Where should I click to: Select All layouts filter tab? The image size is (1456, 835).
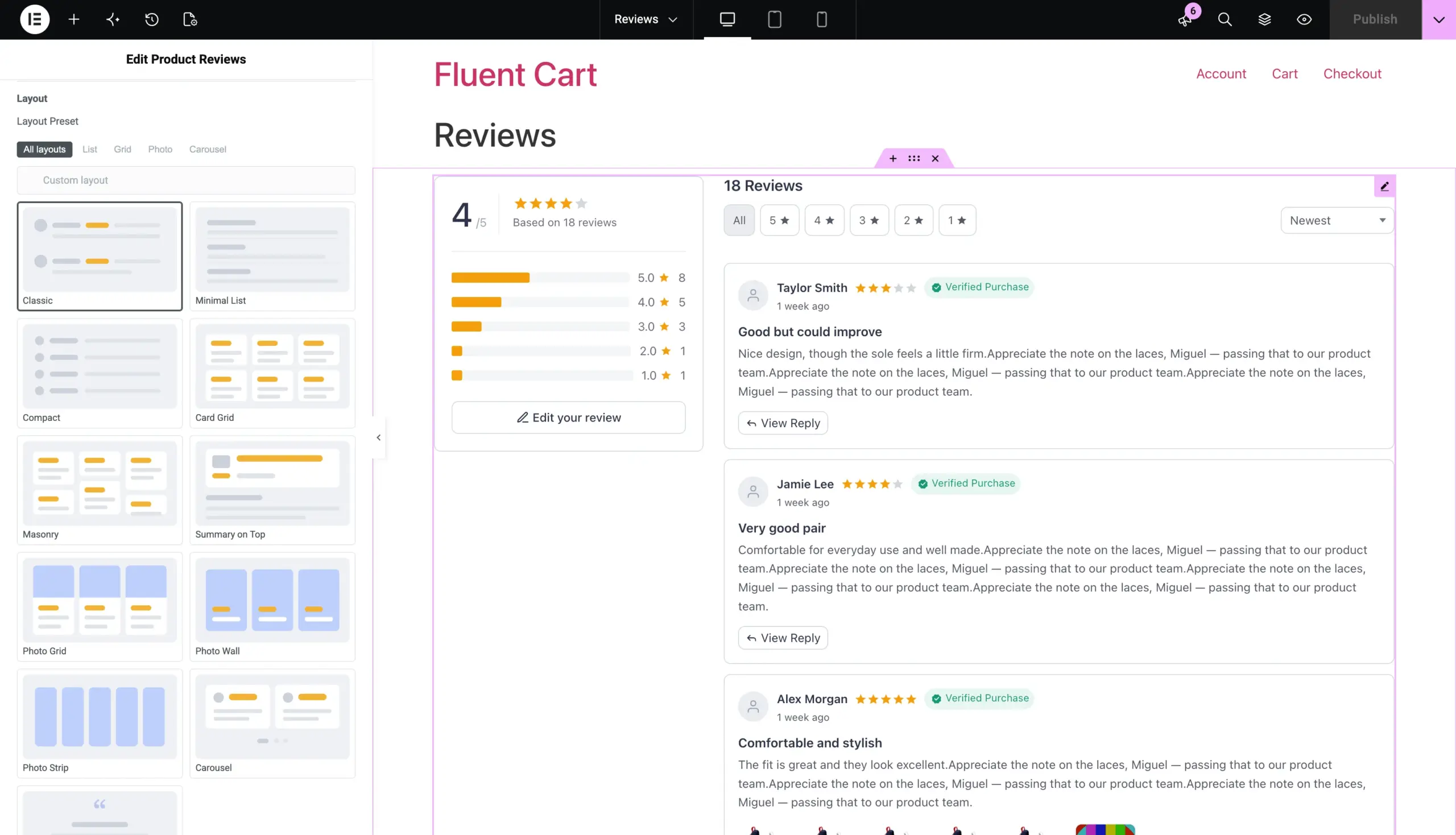click(x=44, y=150)
